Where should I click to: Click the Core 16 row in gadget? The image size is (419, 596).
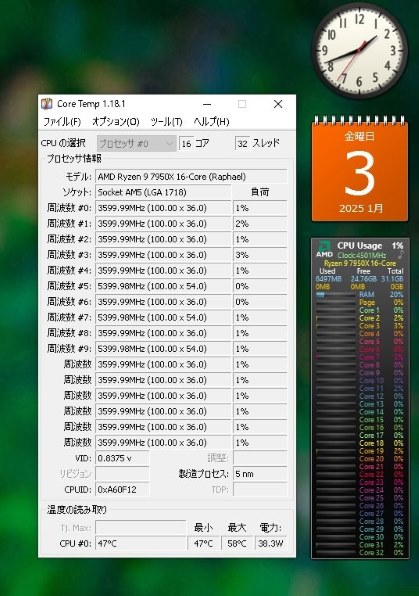click(x=360, y=427)
